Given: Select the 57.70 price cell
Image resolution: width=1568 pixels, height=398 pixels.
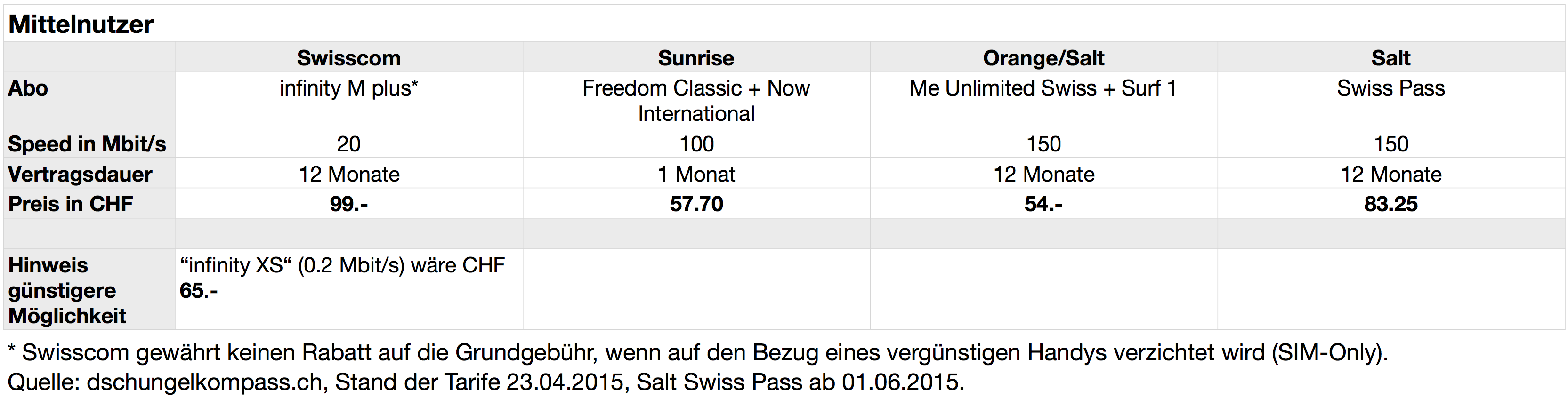Looking at the screenshot, I should (x=696, y=204).
